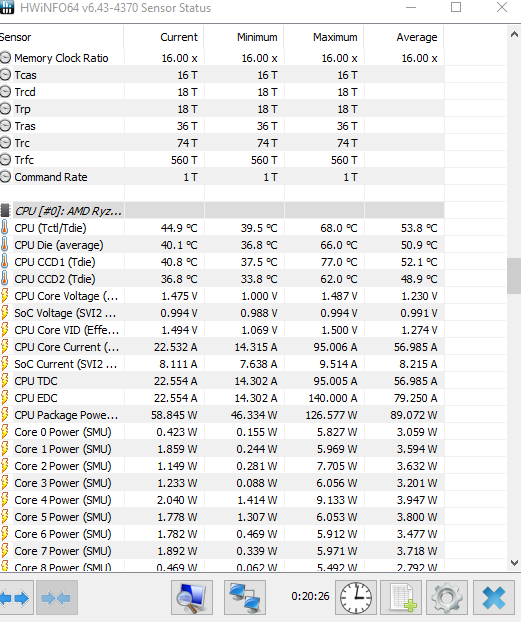The image size is (521, 622).
Task: Select the Core 6 Power (SMU) label
Action: point(63,534)
